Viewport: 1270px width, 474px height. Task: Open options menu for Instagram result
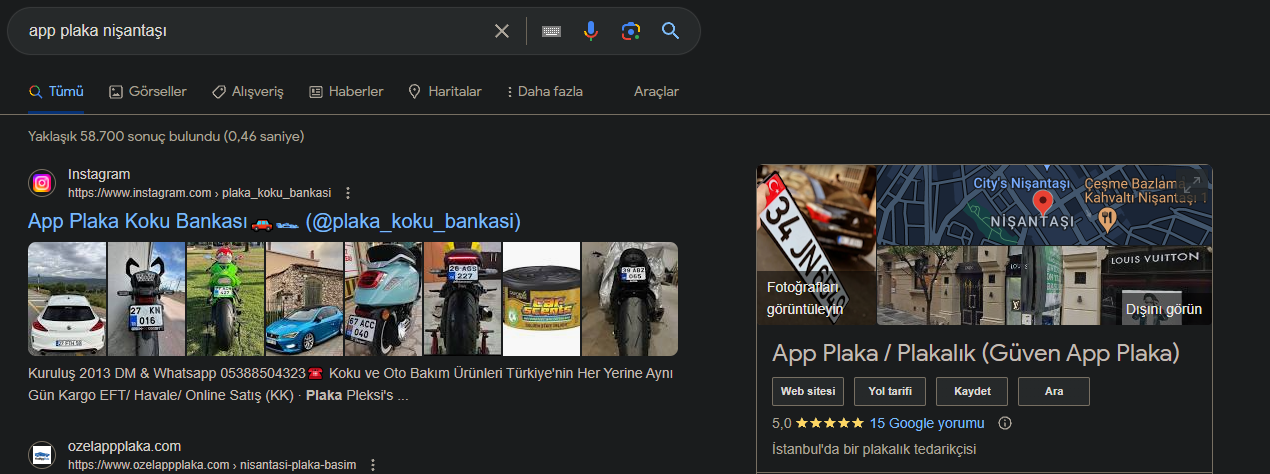(x=348, y=193)
